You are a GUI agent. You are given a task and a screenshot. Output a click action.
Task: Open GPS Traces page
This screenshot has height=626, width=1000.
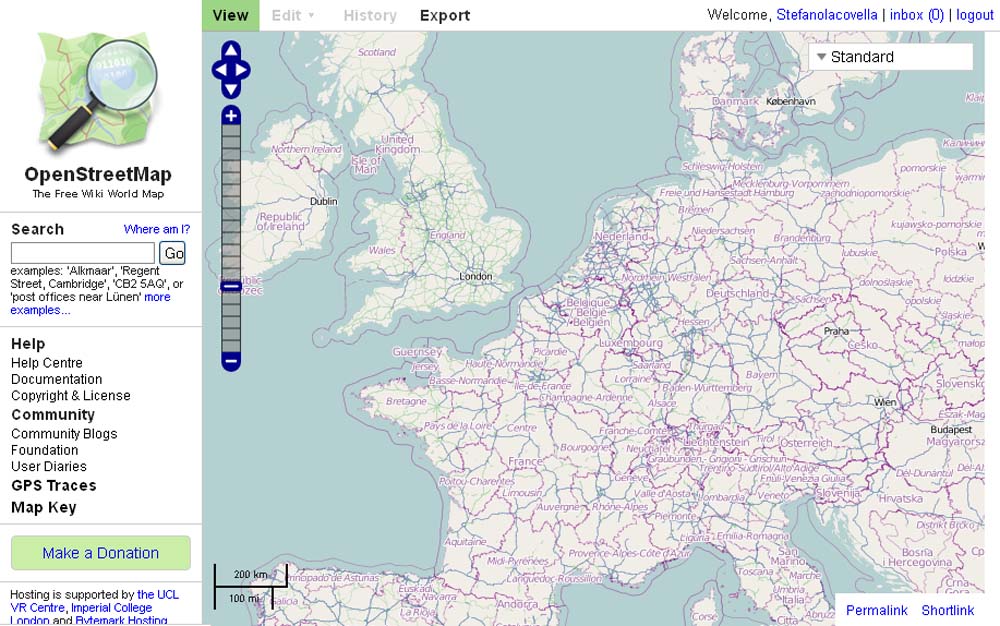54,486
